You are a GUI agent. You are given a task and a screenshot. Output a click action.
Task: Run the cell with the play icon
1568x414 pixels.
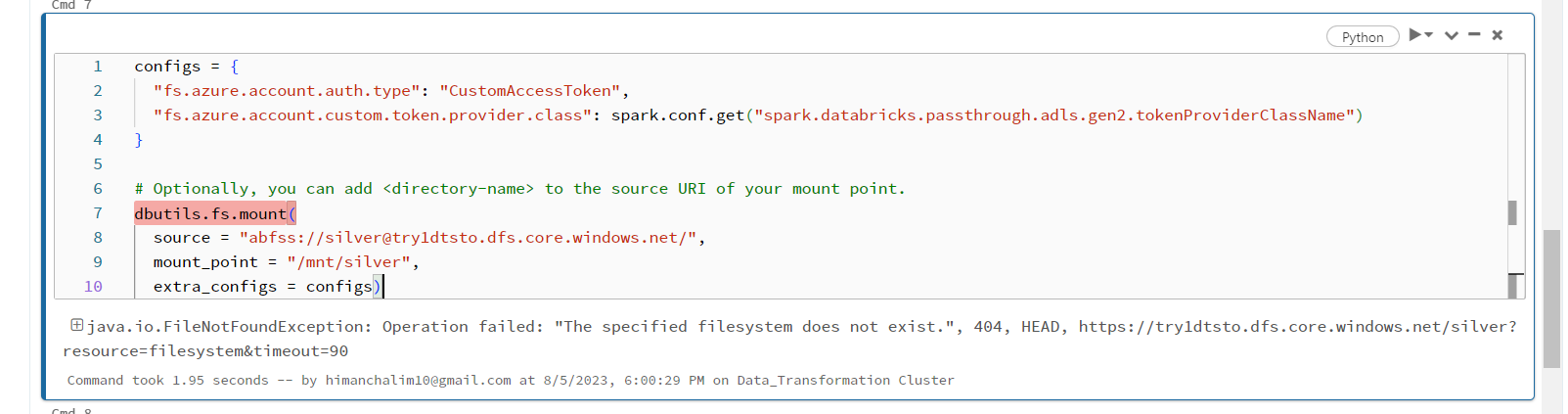(x=1414, y=35)
